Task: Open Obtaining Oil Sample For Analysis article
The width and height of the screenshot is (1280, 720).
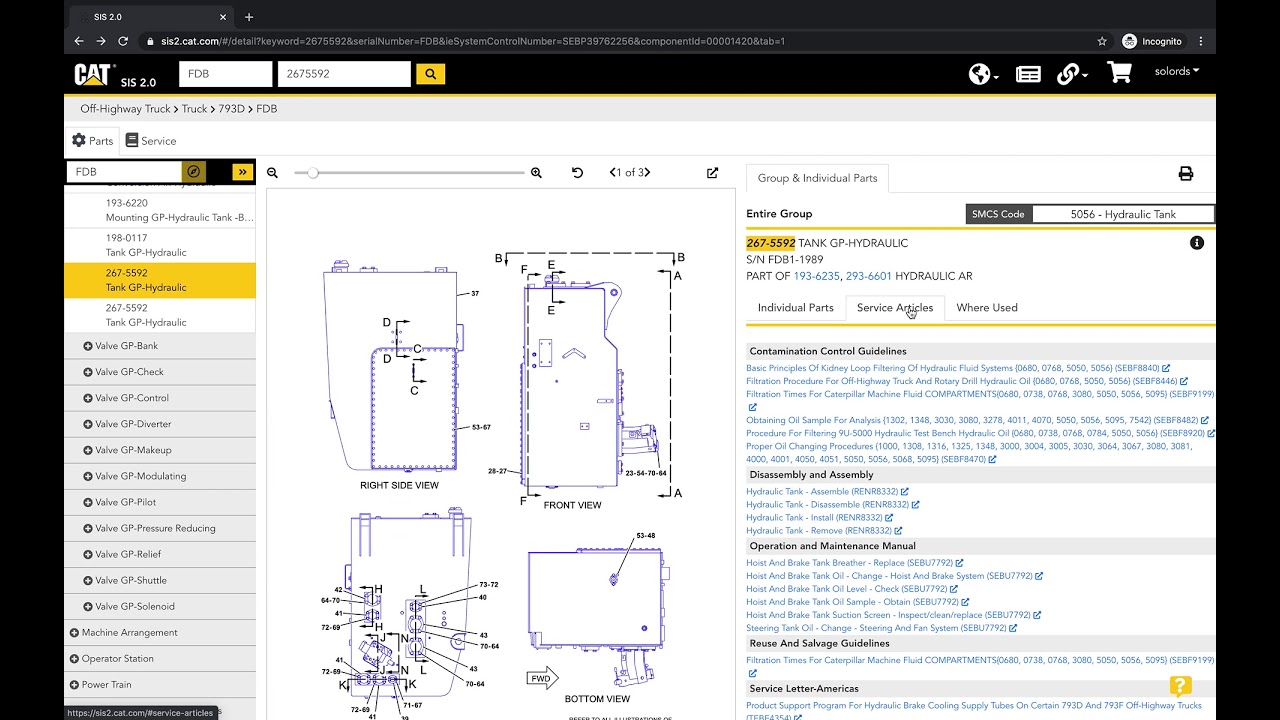Action: [972, 421]
